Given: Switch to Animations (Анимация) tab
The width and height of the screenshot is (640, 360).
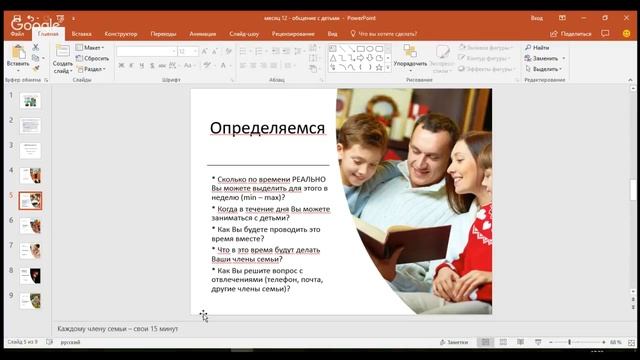Looking at the screenshot, I should coord(203,34).
